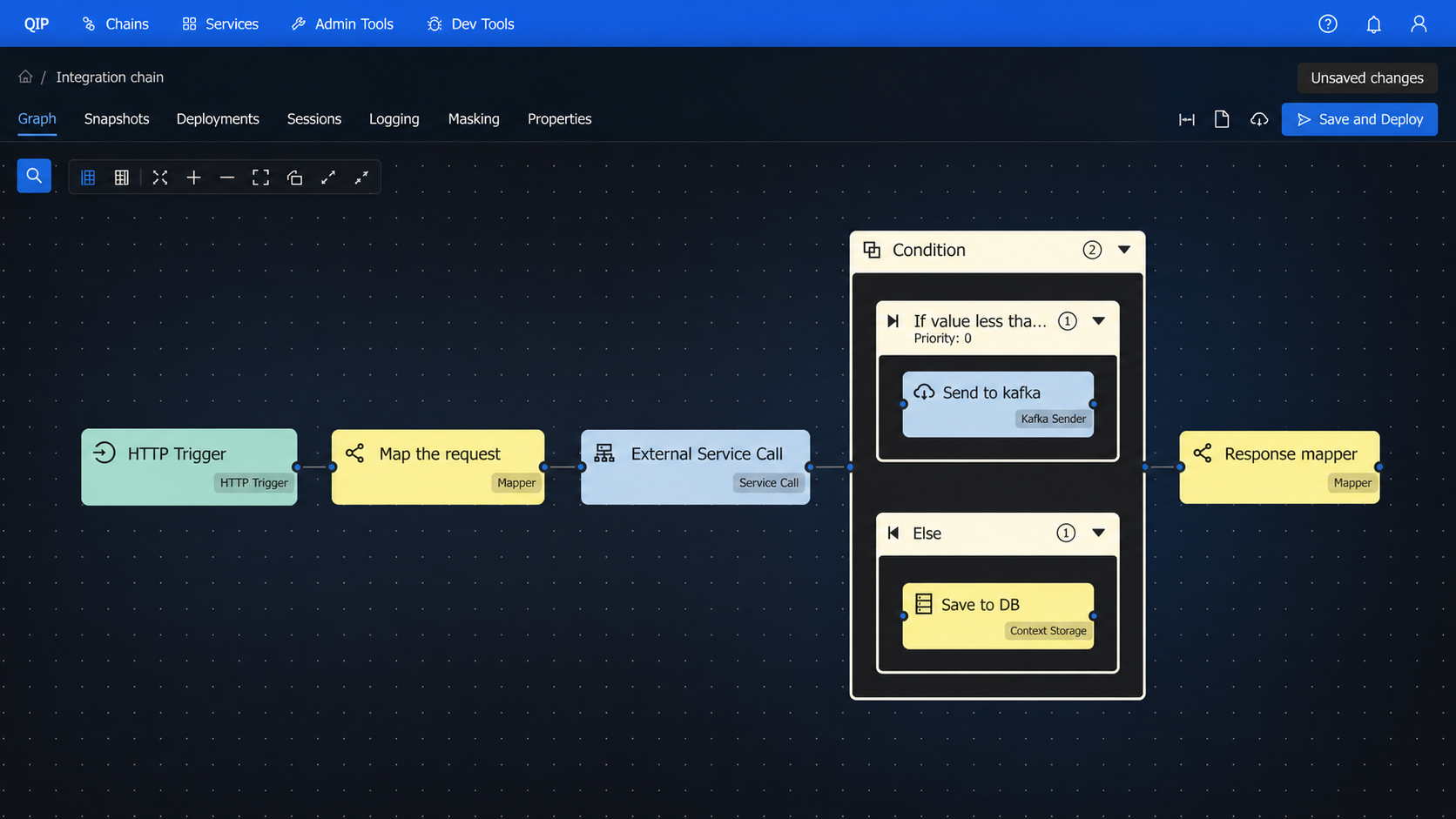This screenshot has width=1456, height=819.
Task: Select the Save to DB node title
Action: click(981, 604)
